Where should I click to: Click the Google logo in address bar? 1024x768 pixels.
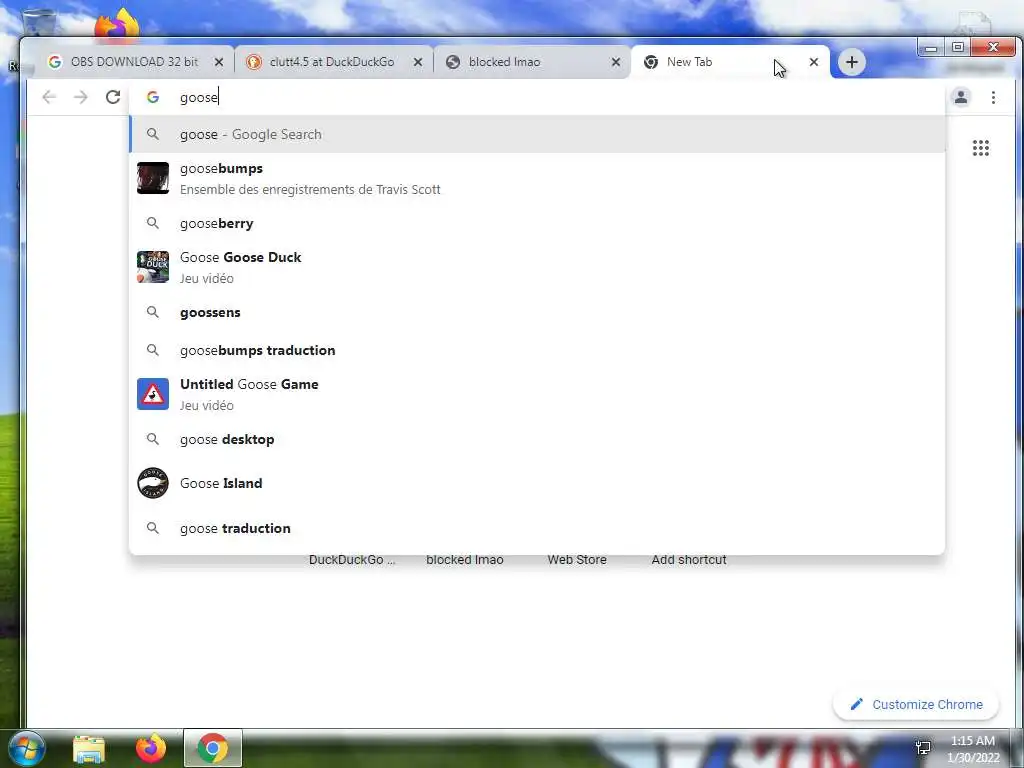pos(153,97)
